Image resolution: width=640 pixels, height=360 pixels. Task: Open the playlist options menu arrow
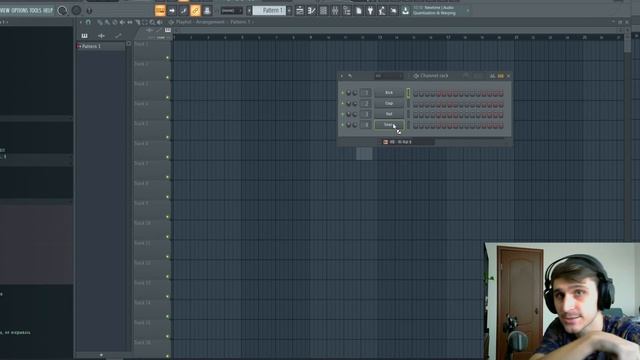tap(81, 22)
